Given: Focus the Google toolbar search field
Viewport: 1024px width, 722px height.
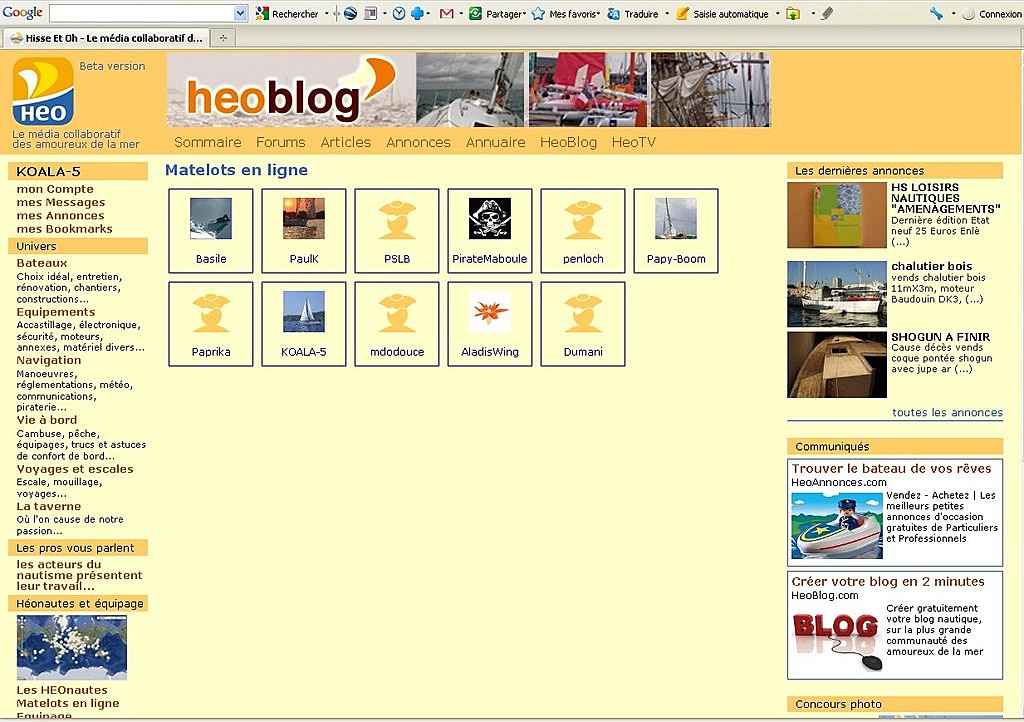Looking at the screenshot, I should point(142,13).
